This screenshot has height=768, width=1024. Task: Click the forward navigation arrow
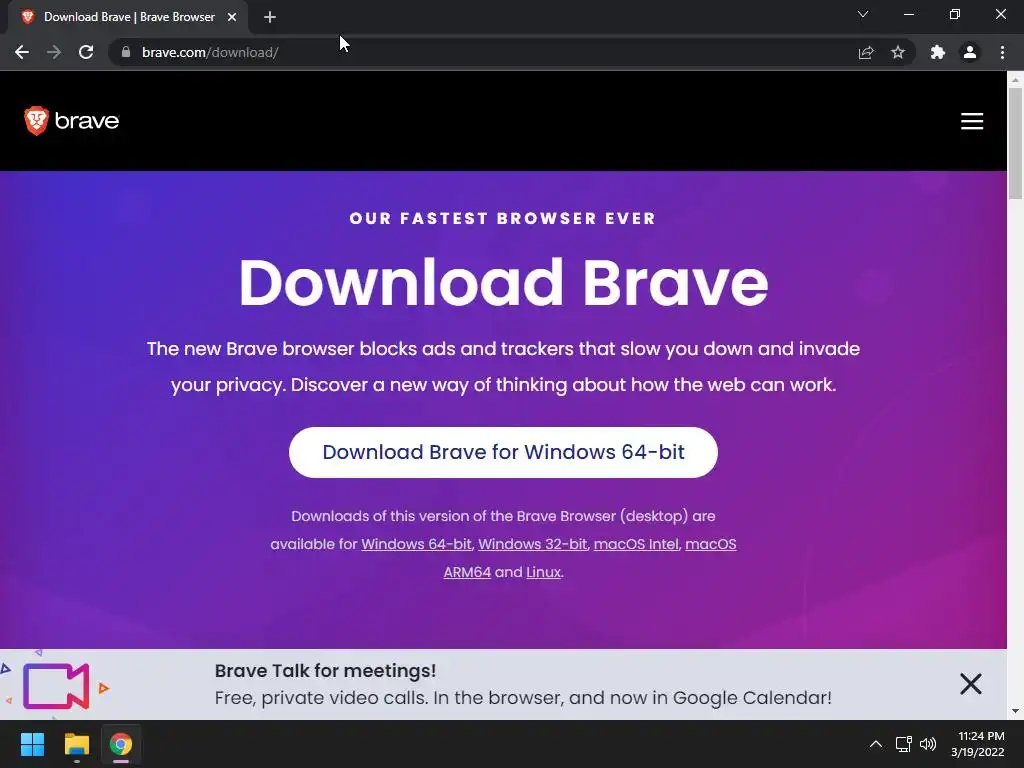click(54, 52)
